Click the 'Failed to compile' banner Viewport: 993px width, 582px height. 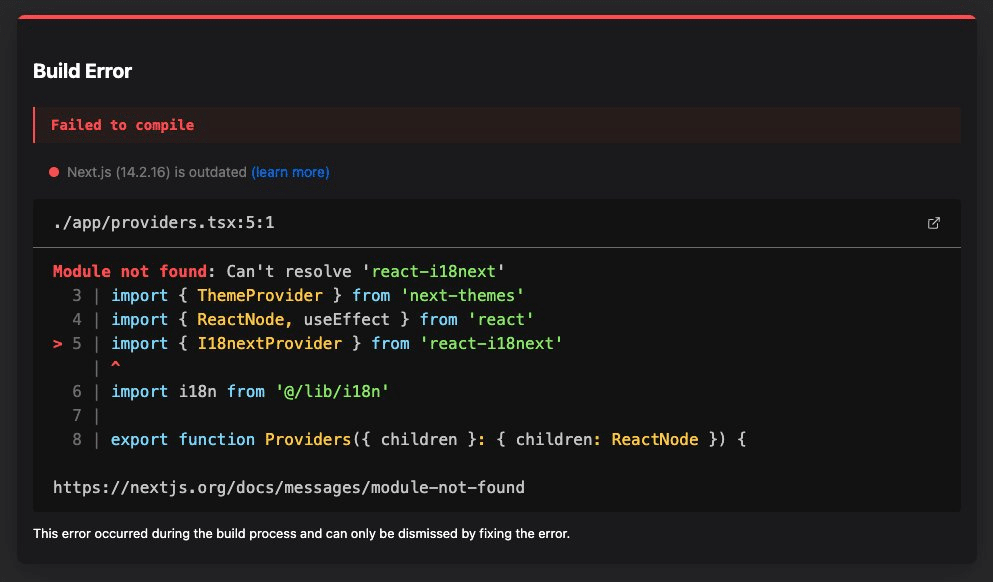497,125
